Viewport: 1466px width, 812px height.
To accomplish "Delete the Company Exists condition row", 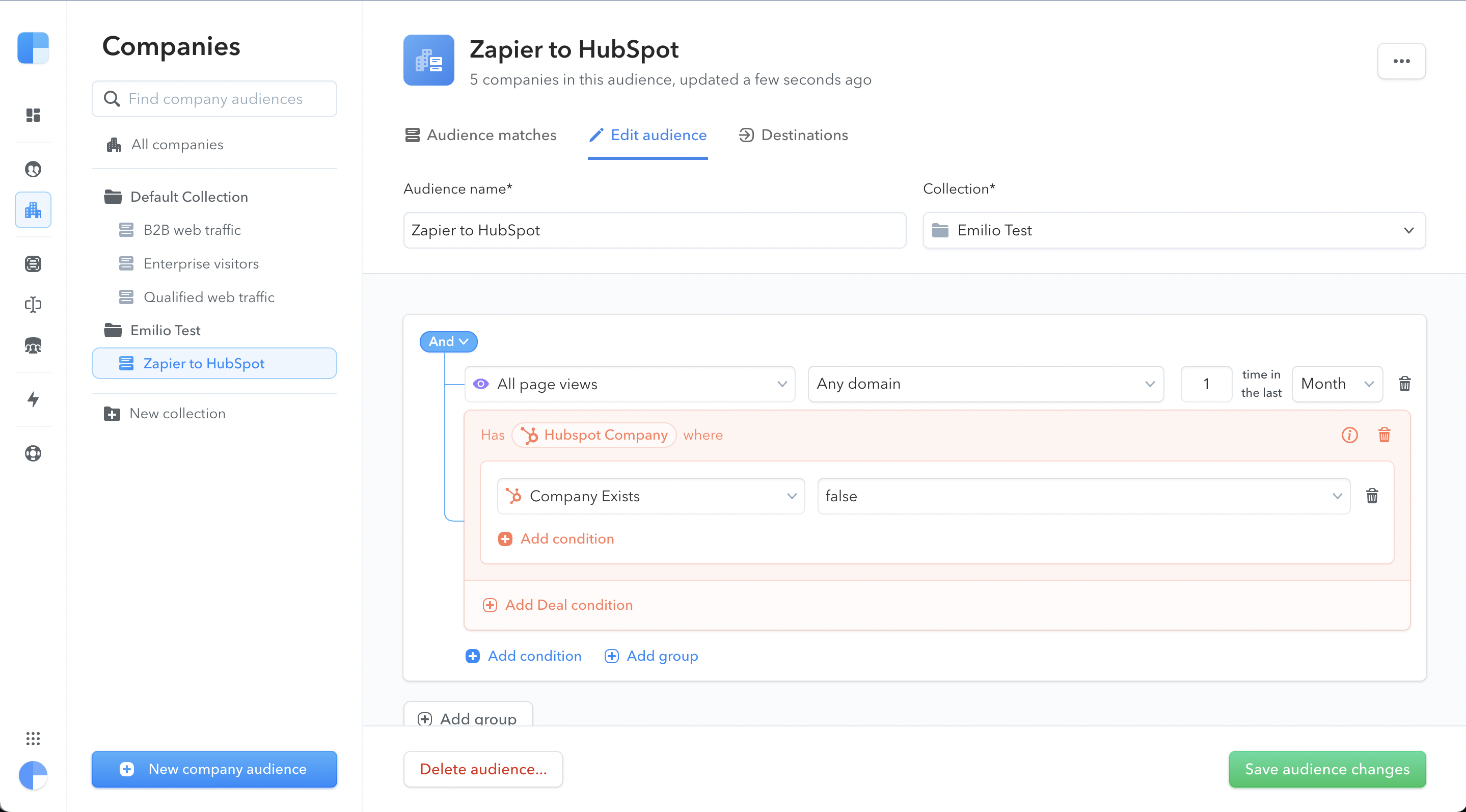I will [x=1372, y=496].
